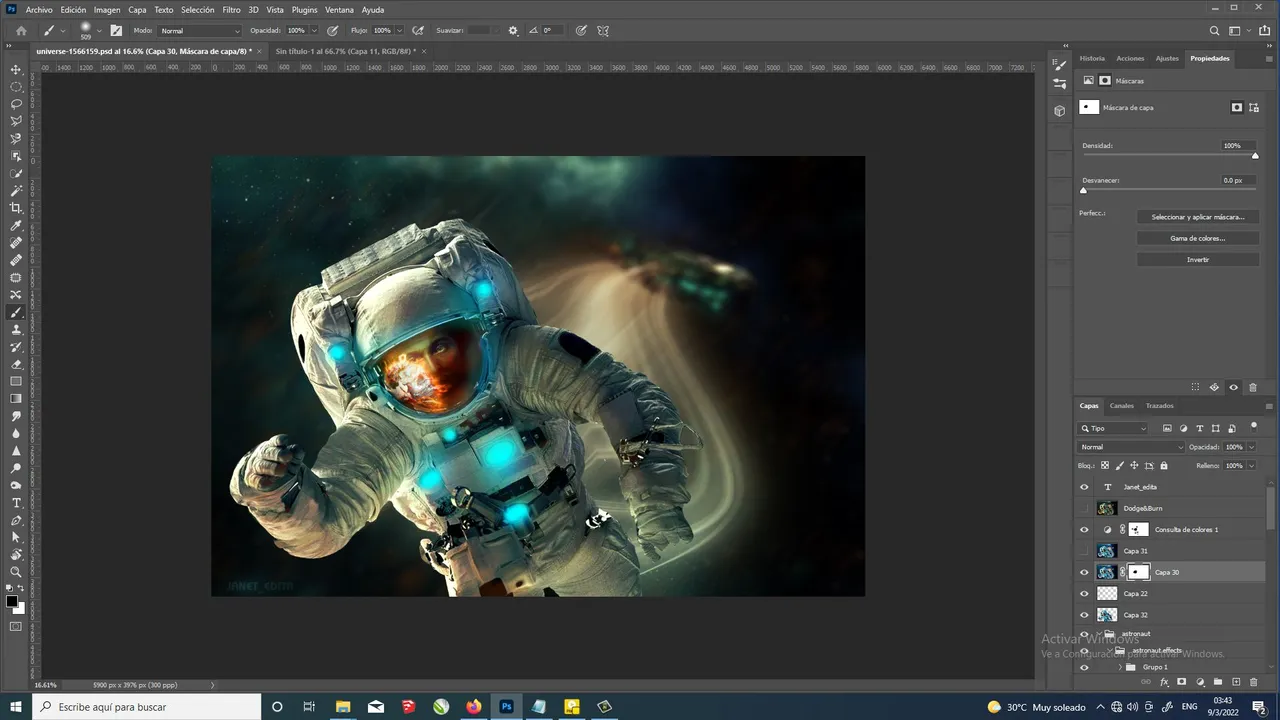Switch to the Historia tab
Screen dimensions: 1280x720
pyautogui.click(x=1092, y=58)
